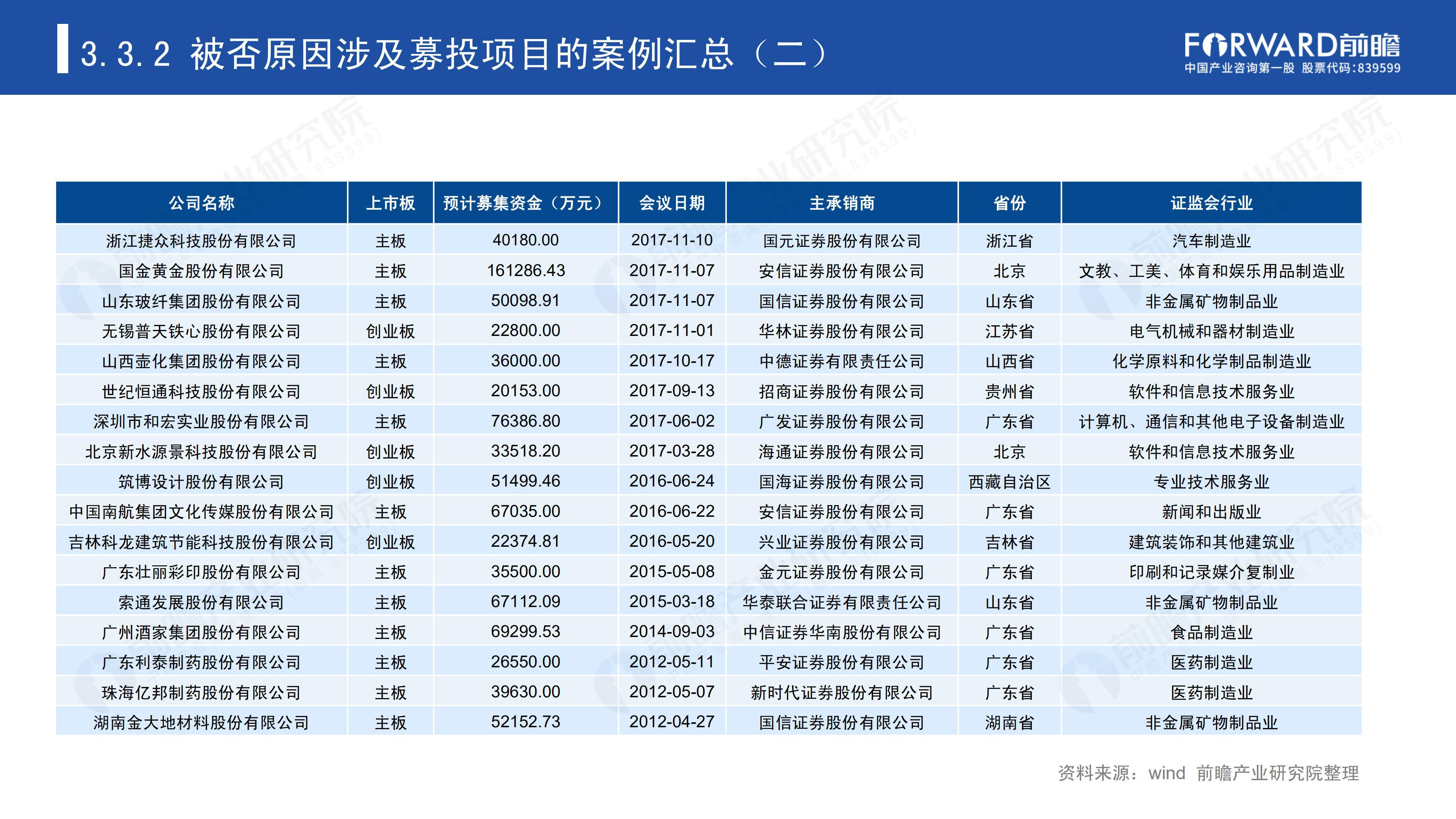The height and width of the screenshot is (819, 1456).
Task: Select the 华泰联合证券有限责任公司 underwriter cell
Action: (x=842, y=602)
